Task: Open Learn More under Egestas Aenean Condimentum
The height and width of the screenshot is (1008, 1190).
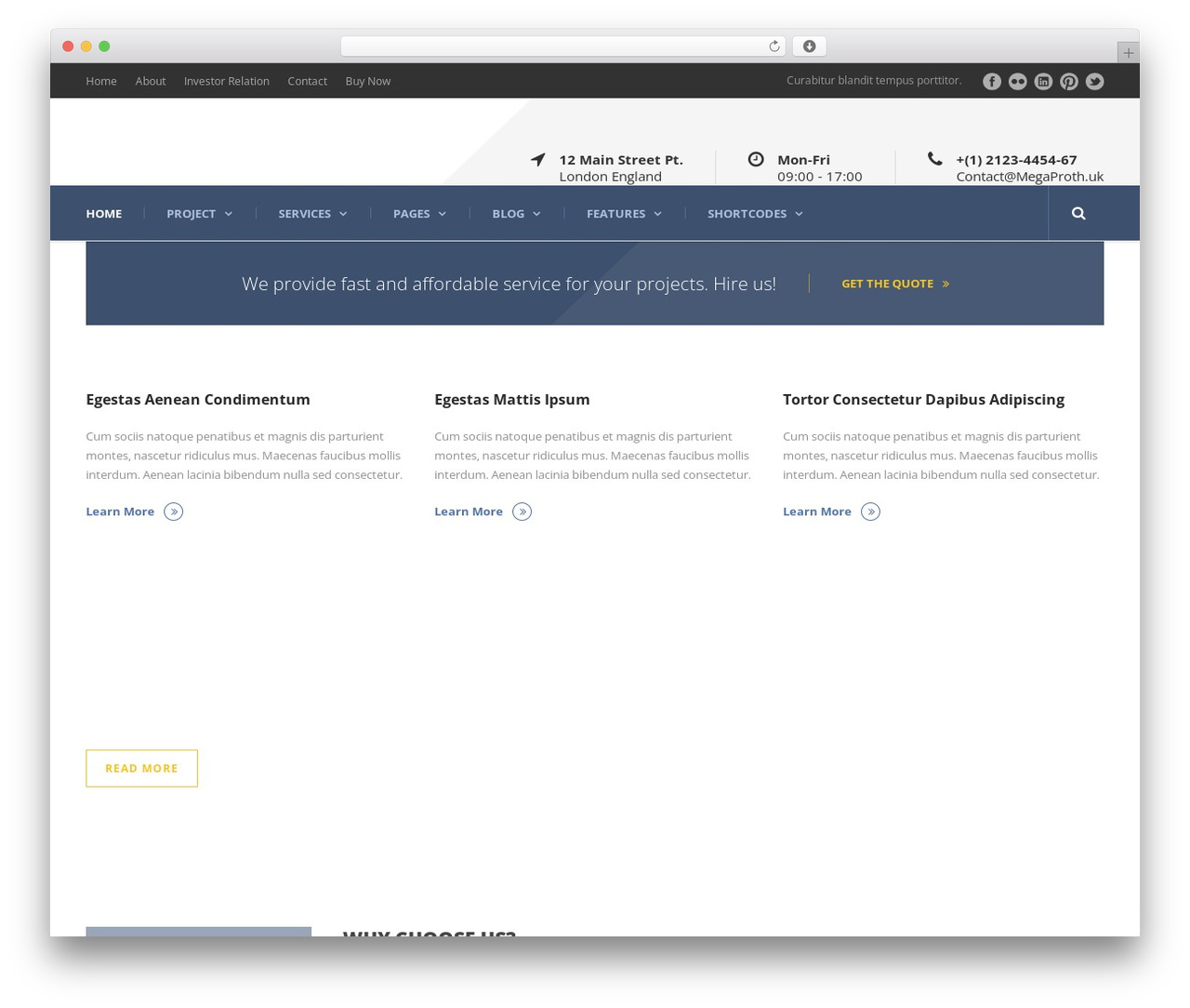Action: point(120,511)
